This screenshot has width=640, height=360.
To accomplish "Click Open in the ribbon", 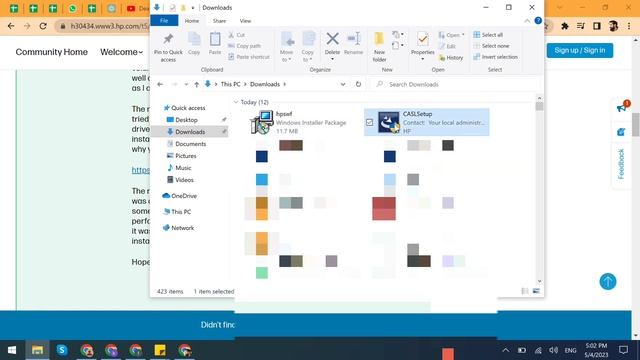I will pos(451,35).
